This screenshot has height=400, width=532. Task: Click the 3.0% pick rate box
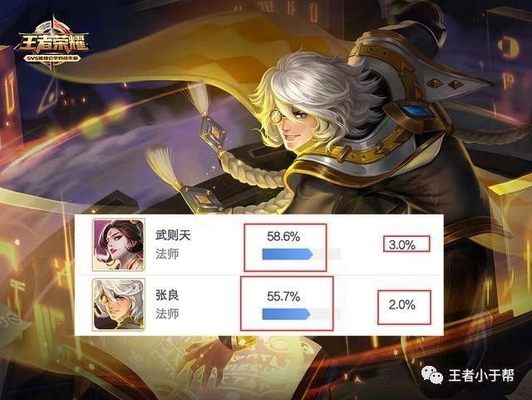click(406, 244)
